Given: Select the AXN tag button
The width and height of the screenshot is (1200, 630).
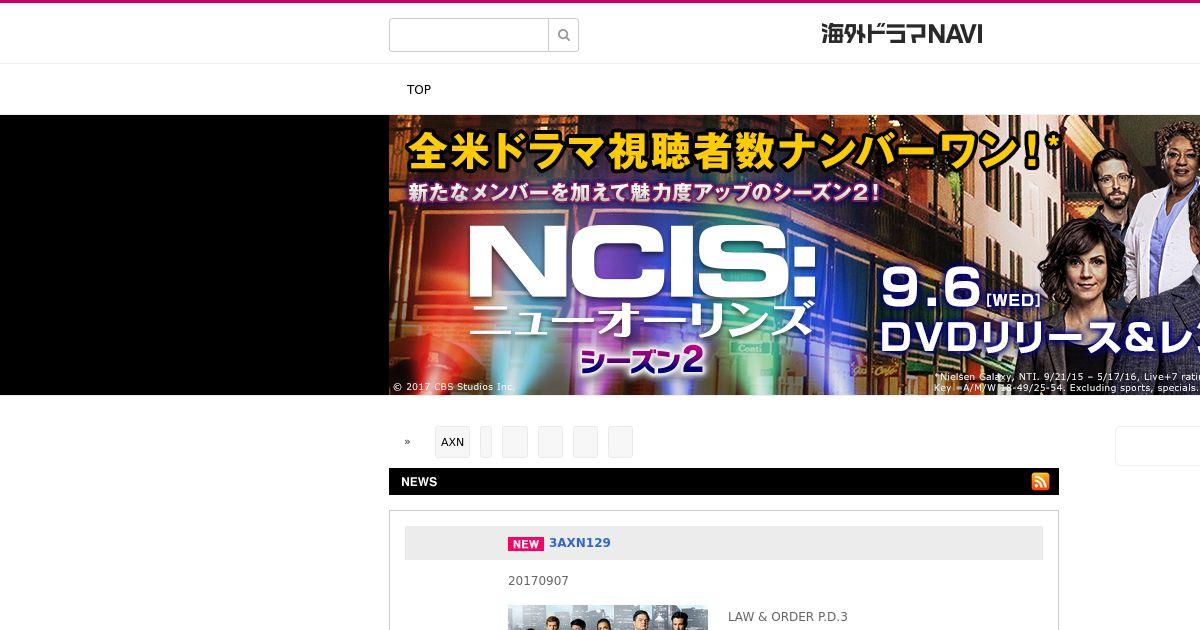Looking at the screenshot, I should (452, 442).
